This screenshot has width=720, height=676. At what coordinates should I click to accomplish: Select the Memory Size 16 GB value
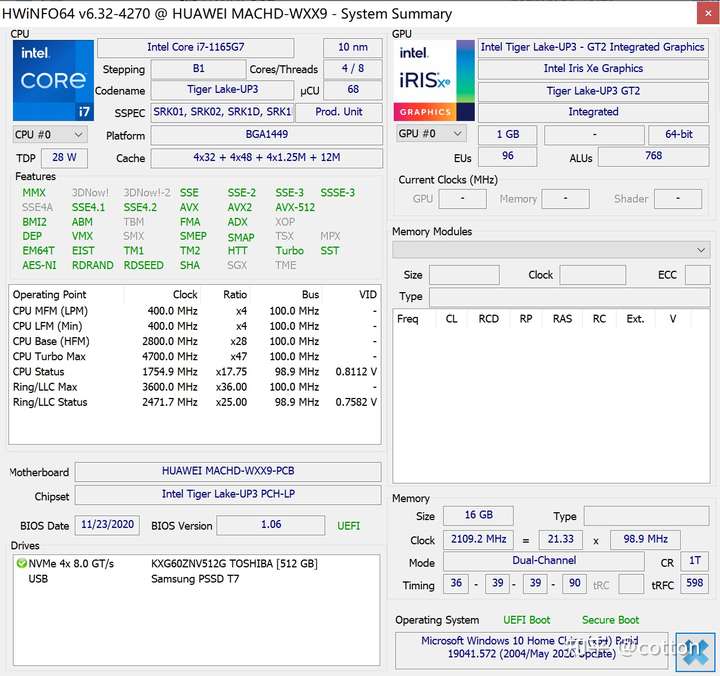[x=478, y=515]
